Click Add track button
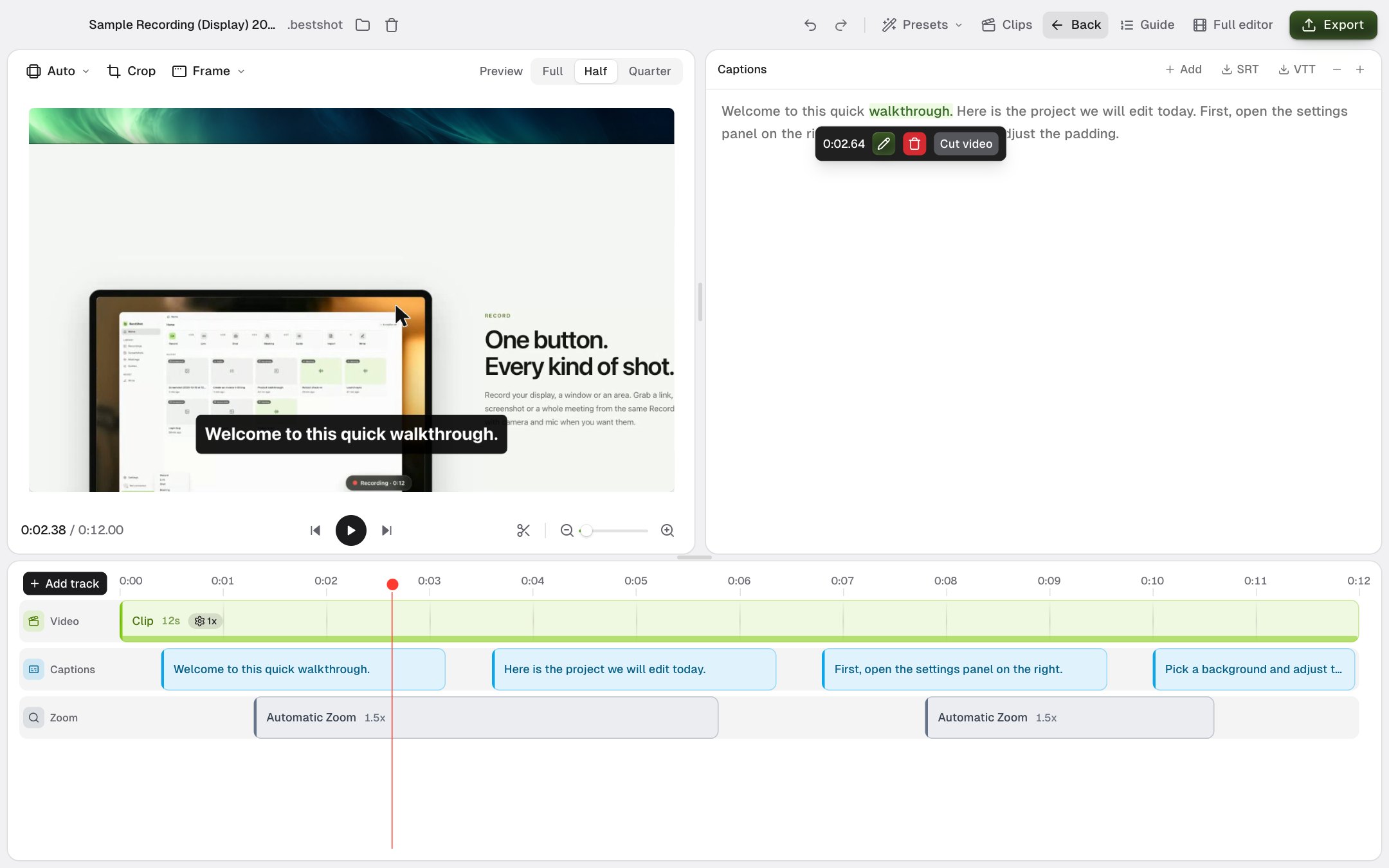Screen dimensions: 1389x868 pyautogui.click(x=65, y=584)
